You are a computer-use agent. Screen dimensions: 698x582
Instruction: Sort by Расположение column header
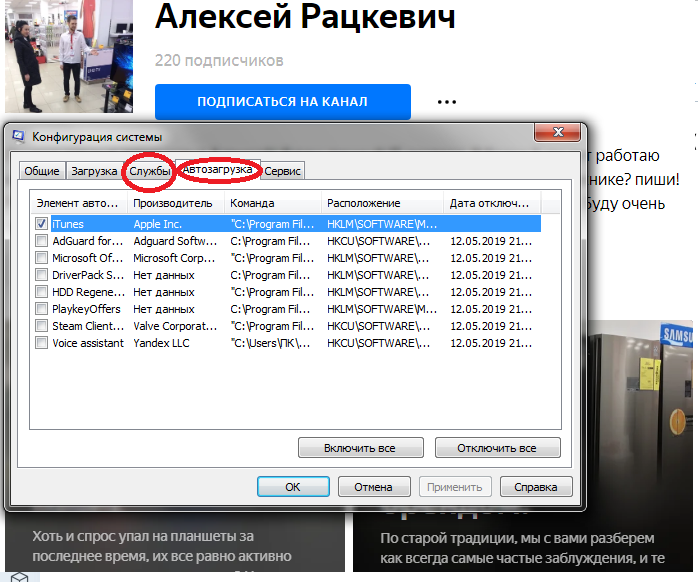click(382, 203)
